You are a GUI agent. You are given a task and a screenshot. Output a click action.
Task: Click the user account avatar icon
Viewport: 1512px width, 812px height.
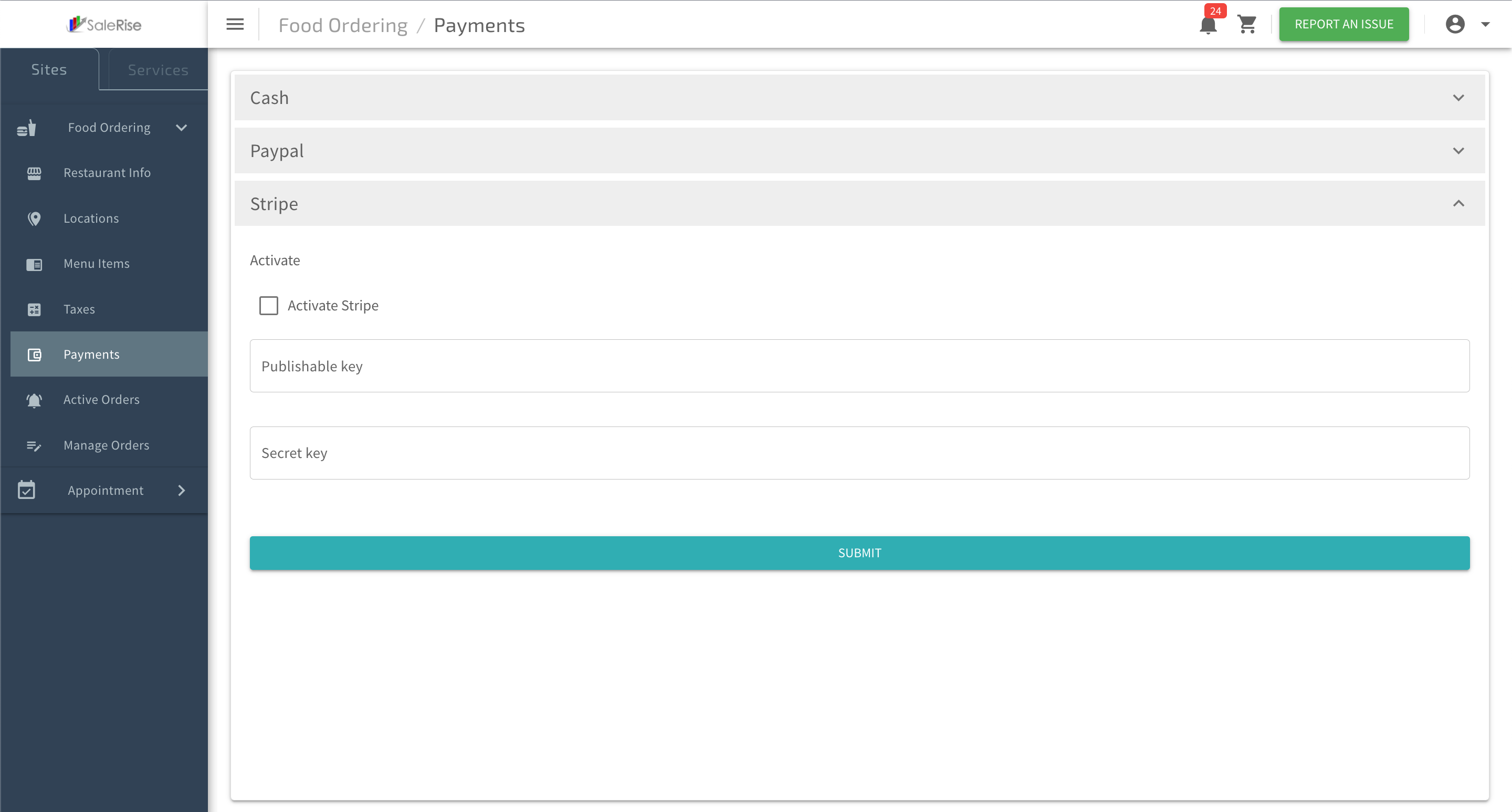[x=1455, y=24]
